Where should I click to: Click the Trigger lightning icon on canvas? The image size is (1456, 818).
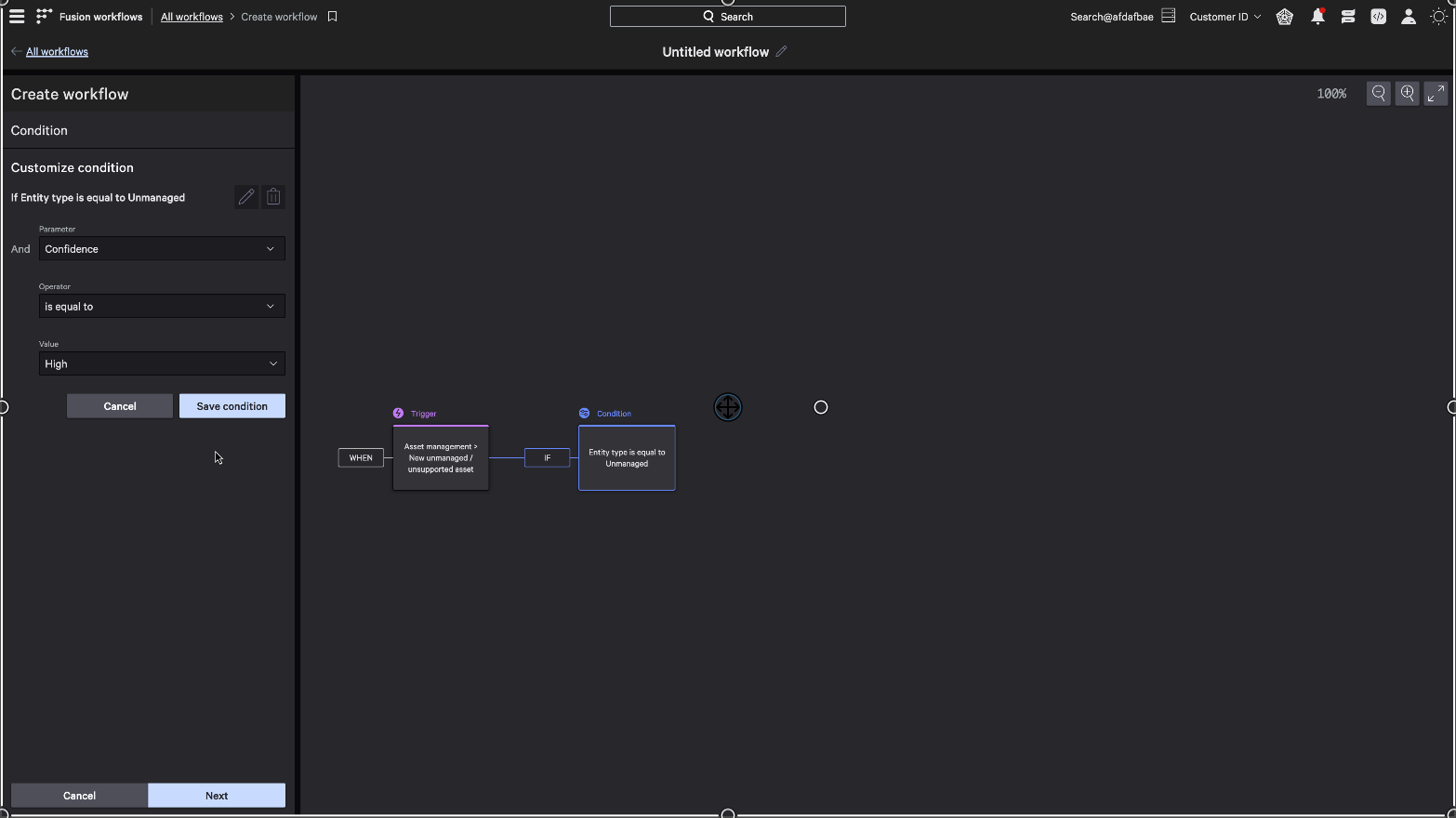pos(398,414)
